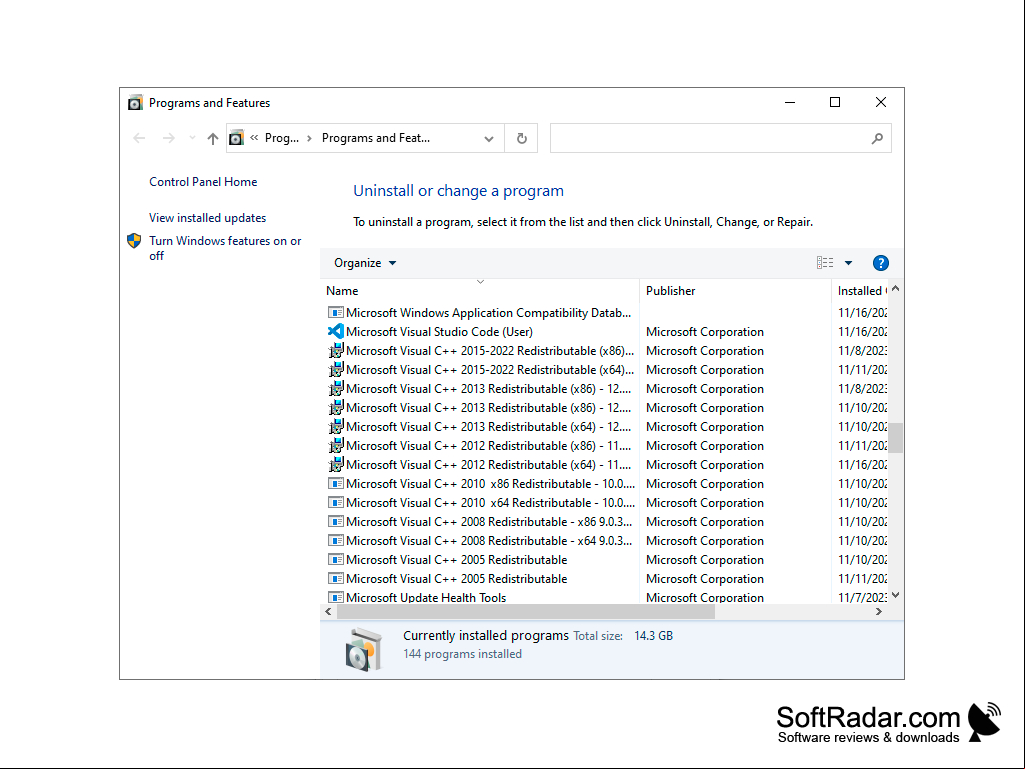Click the horizontal scrollbar thumb

(x=526, y=611)
